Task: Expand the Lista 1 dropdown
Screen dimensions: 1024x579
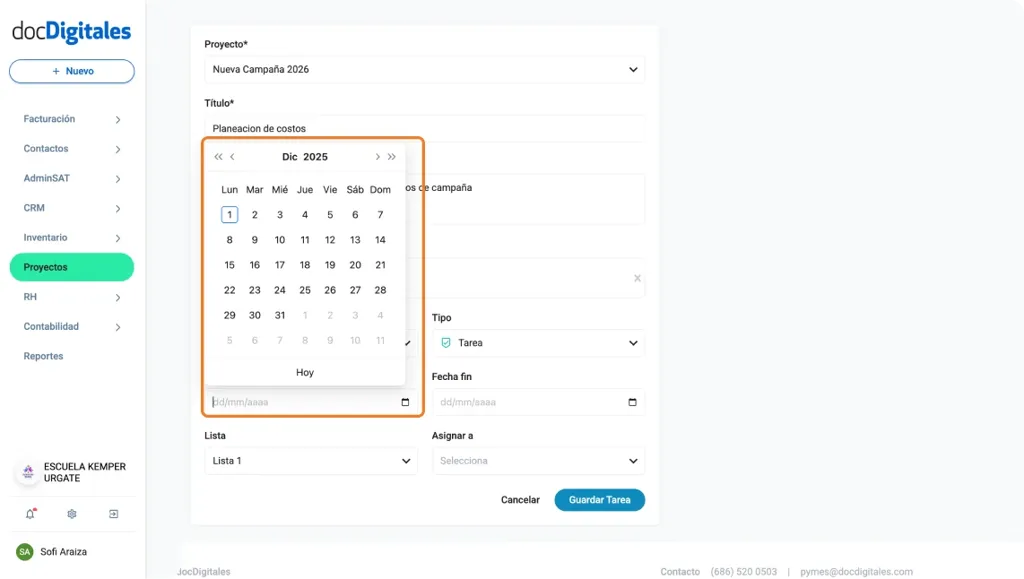Action: tap(311, 460)
